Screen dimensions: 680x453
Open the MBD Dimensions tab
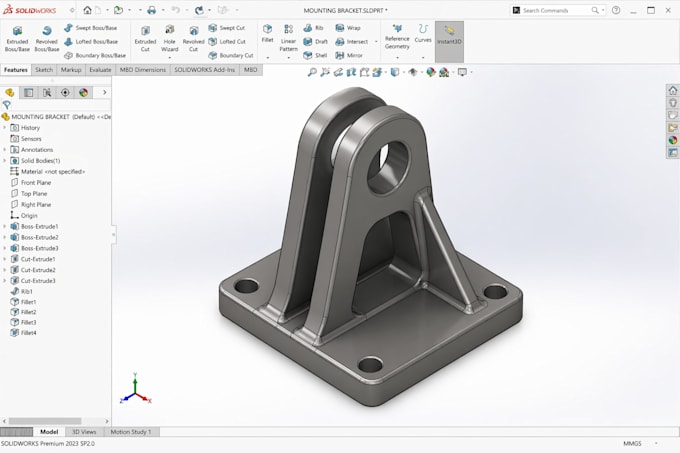143,70
